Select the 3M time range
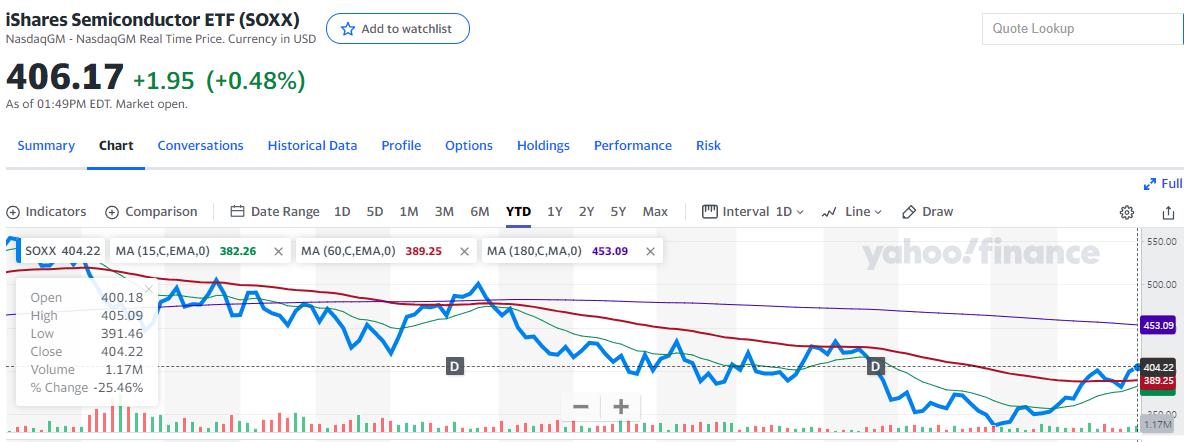This screenshot has height=442, width=1184. 444,212
